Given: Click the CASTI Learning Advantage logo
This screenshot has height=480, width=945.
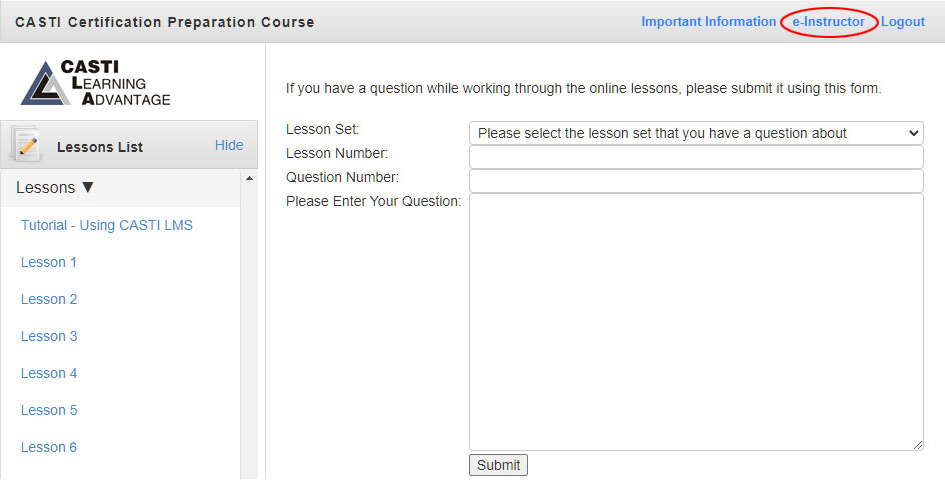Looking at the screenshot, I should (x=96, y=83).
